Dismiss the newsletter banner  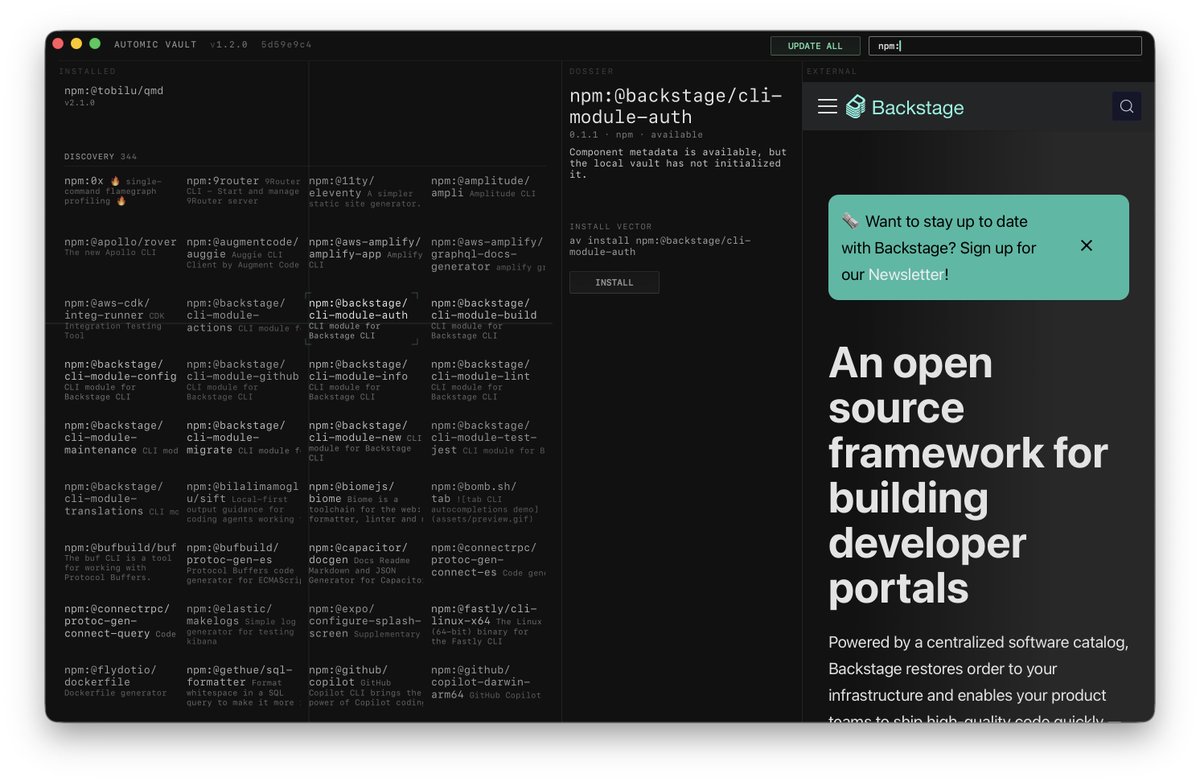1087,246
